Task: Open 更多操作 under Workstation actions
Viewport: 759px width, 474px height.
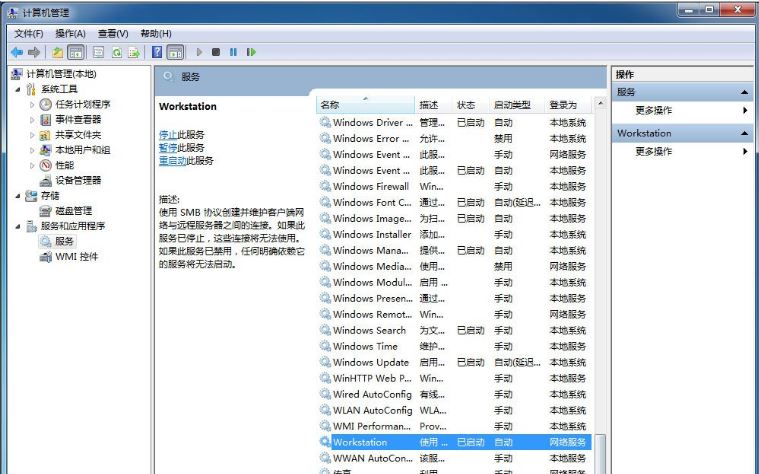Action: (653, 152)
